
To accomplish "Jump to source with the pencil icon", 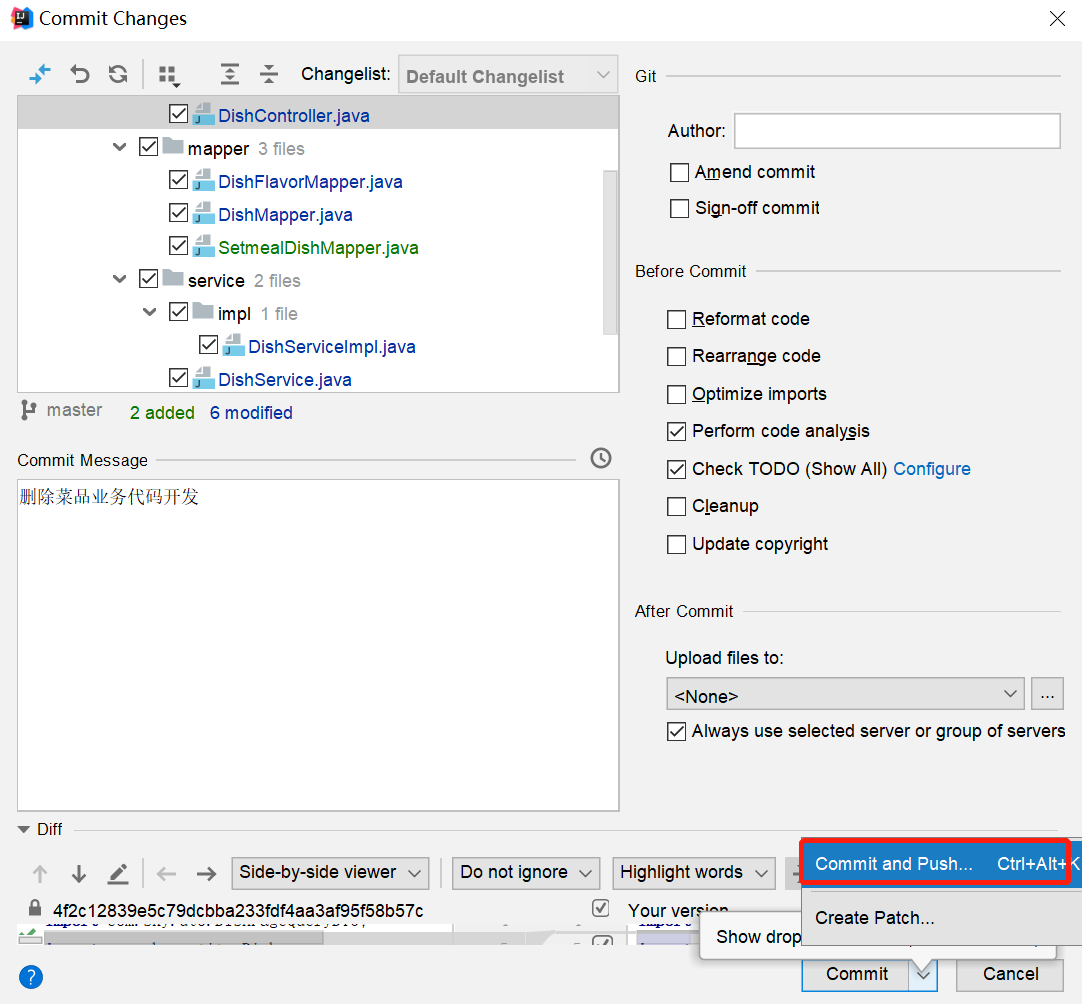I will tap(118, 873).
